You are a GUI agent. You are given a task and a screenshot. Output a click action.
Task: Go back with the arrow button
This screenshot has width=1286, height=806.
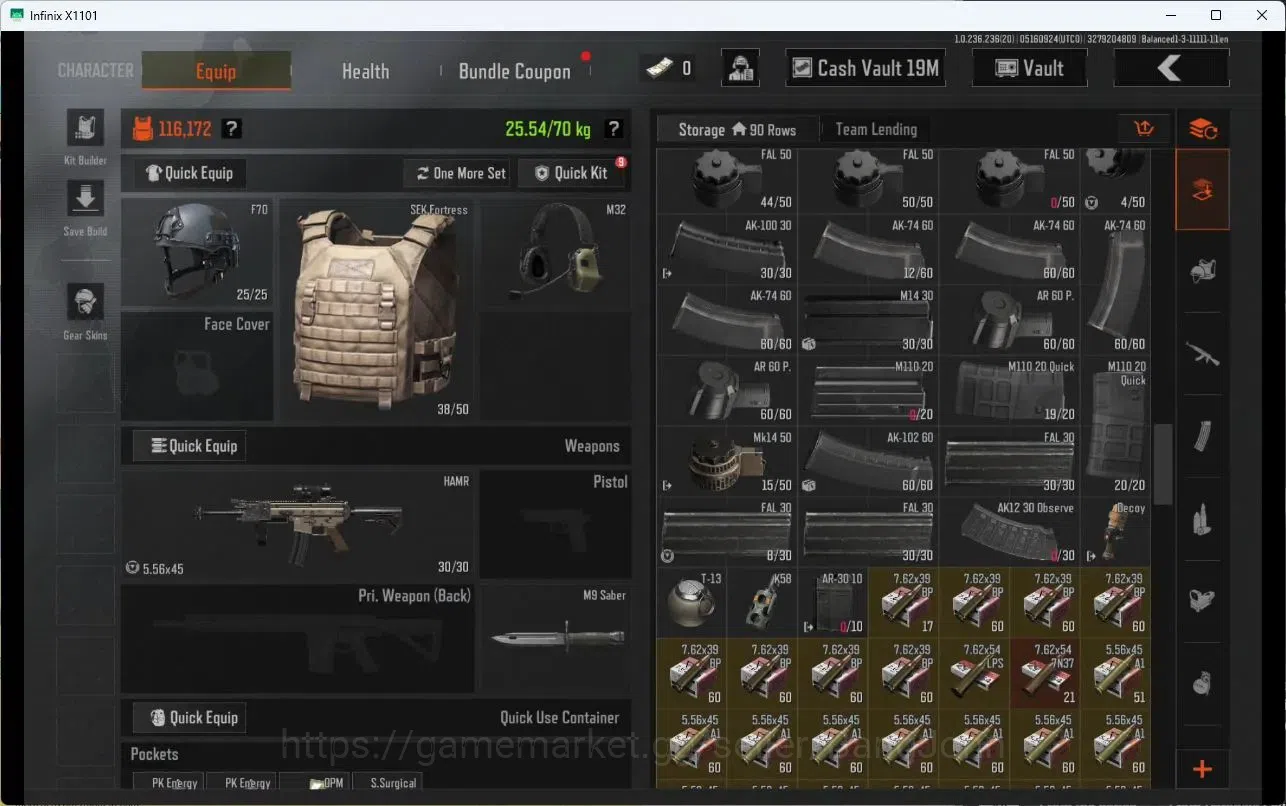[x=1171, y=68]
